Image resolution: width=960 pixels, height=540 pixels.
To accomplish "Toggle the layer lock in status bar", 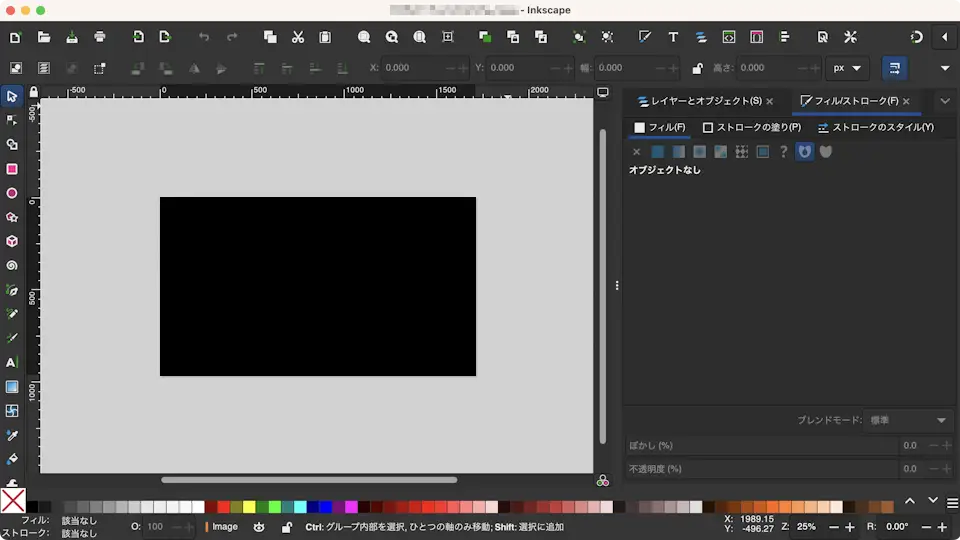I will coord(286,527).
